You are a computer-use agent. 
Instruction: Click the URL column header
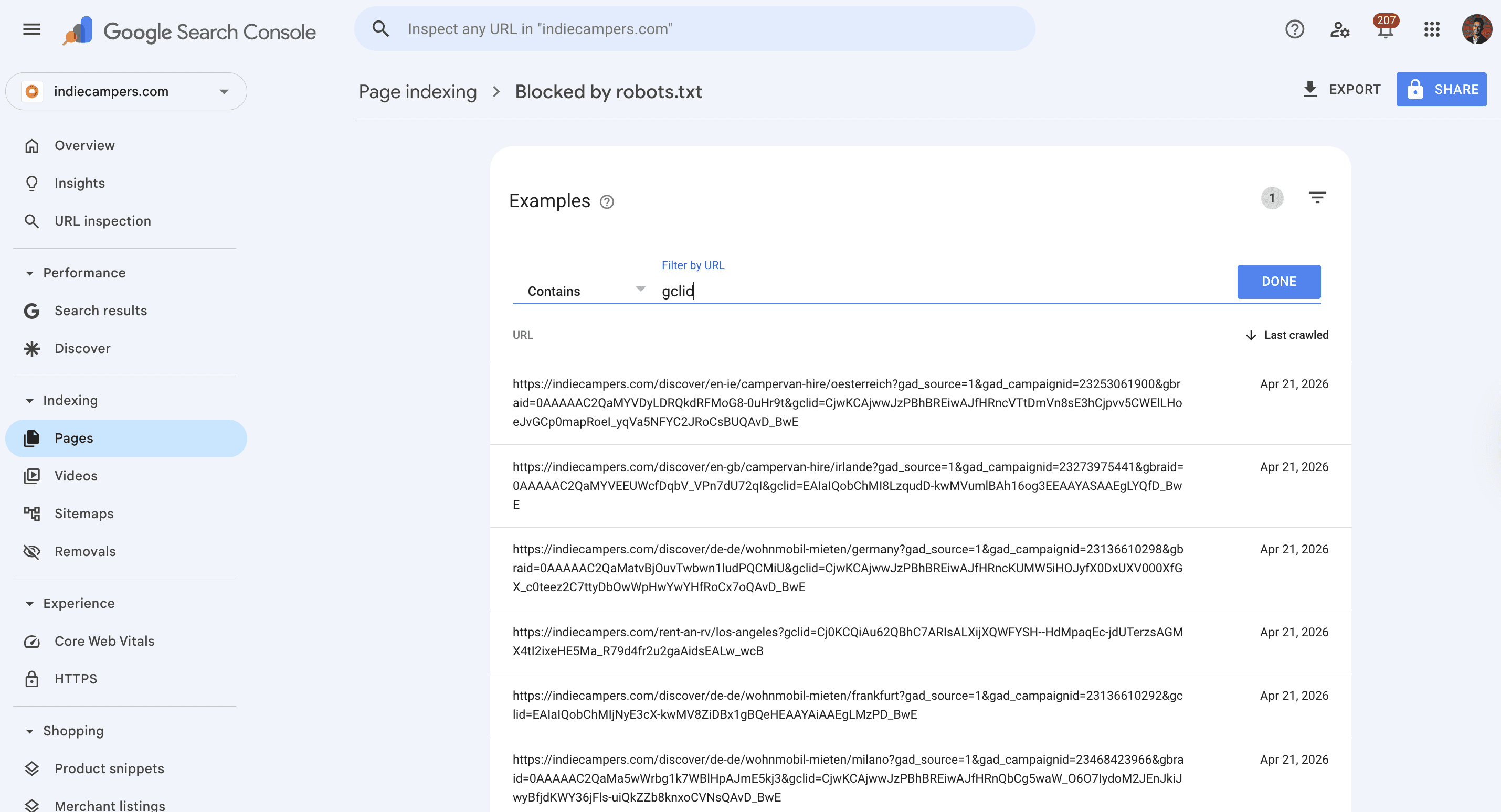click(x=522, y=336)
